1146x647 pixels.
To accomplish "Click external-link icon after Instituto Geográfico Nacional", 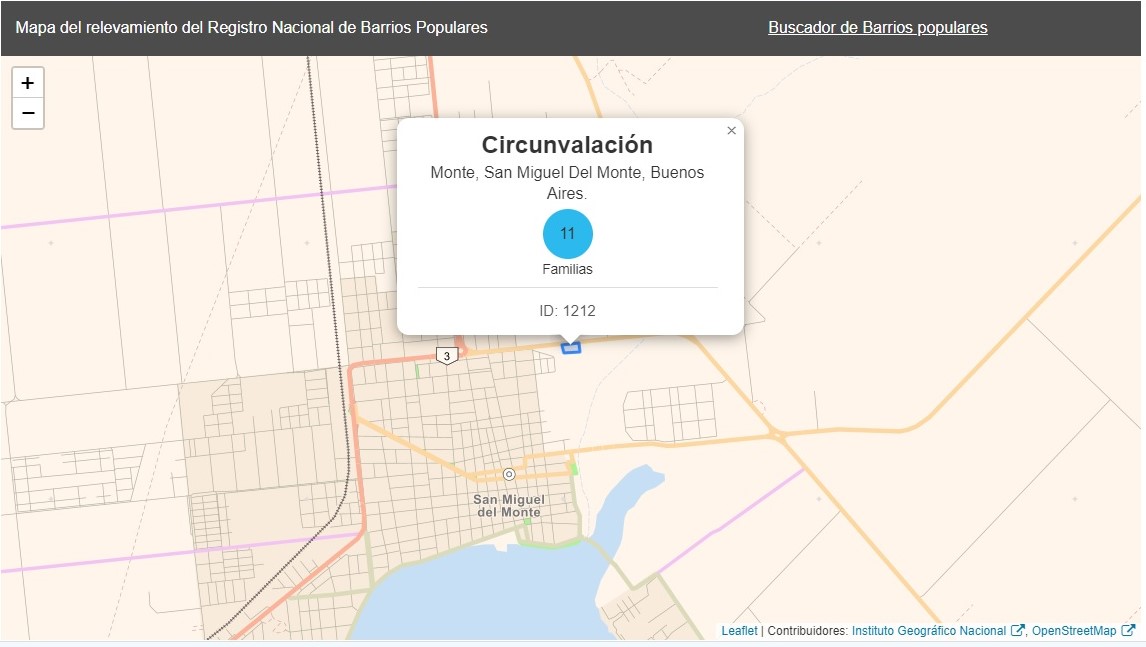I will click(1018, 631).
